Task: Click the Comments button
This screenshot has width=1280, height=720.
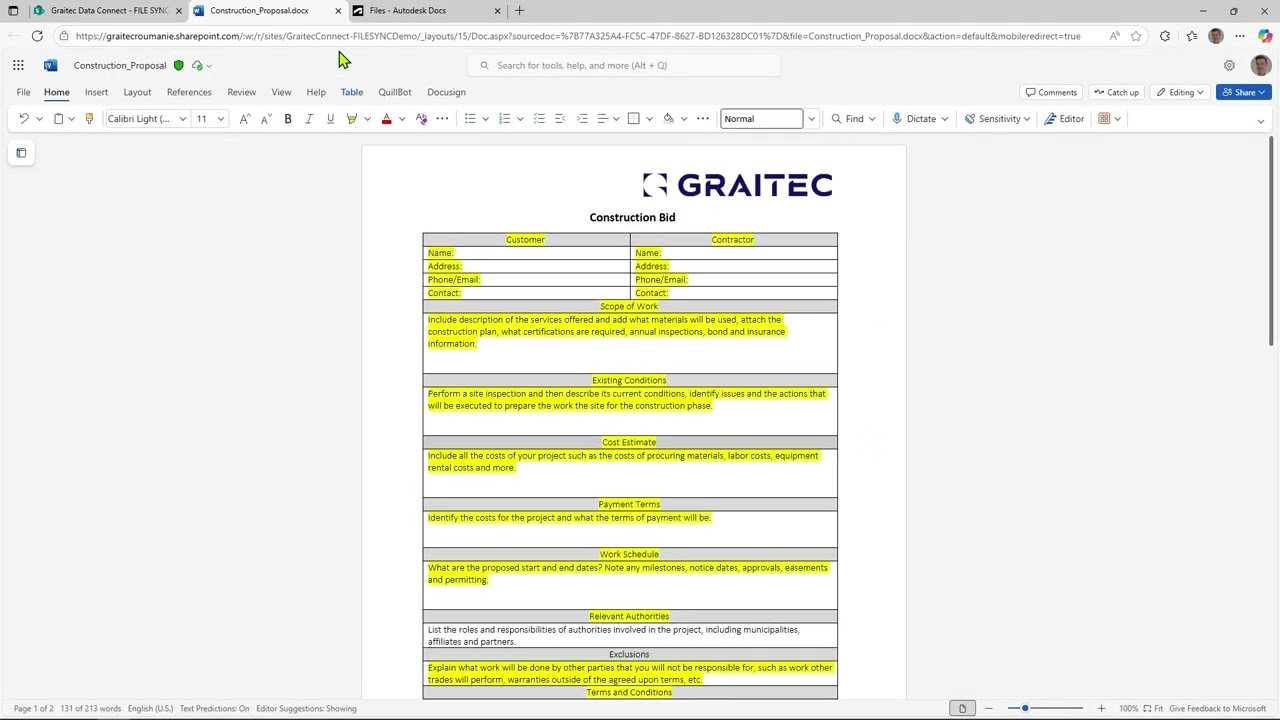Action: 1051,92
